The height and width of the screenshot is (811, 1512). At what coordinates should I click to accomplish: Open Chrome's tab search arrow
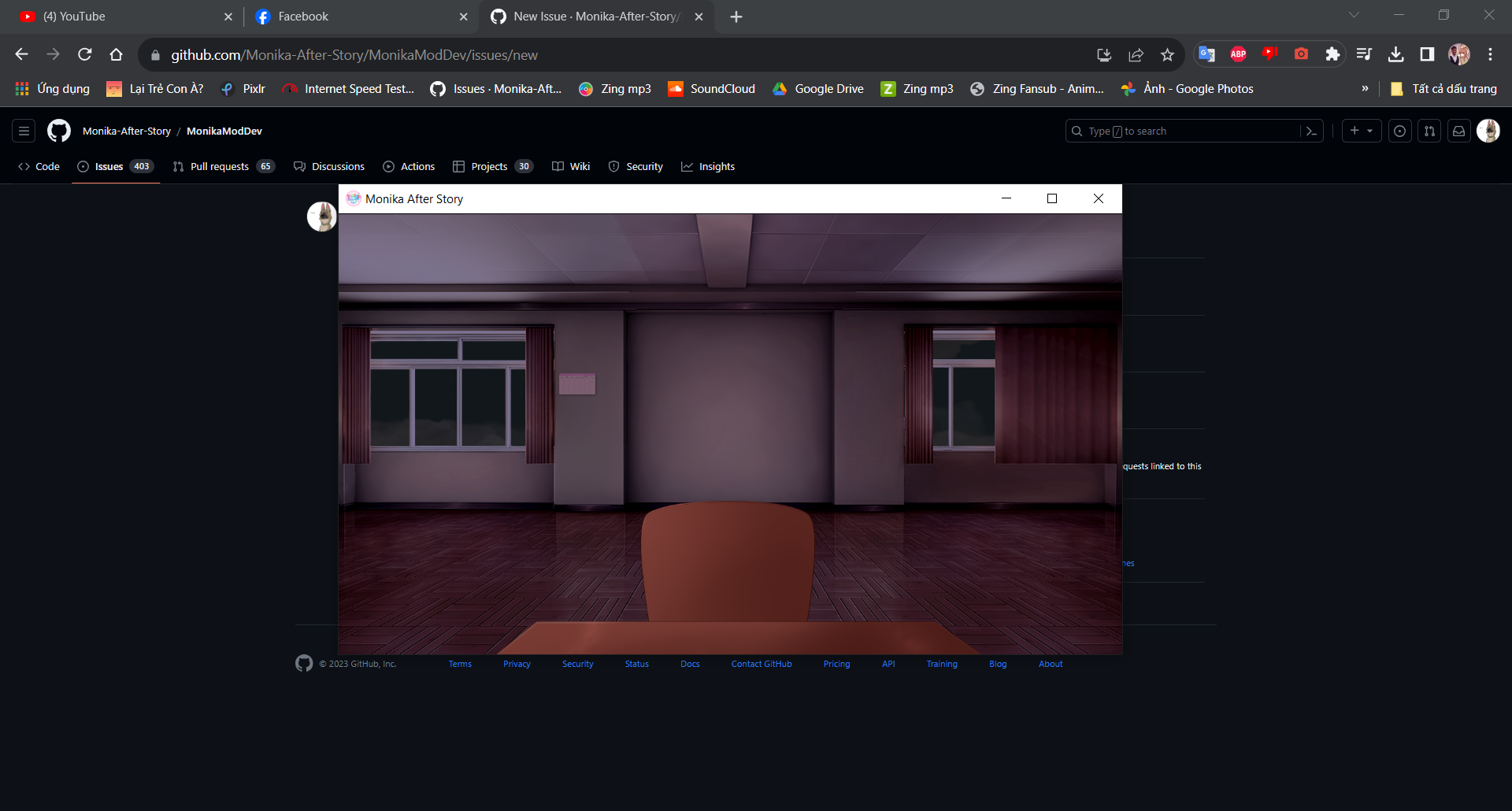(1354, 14)
